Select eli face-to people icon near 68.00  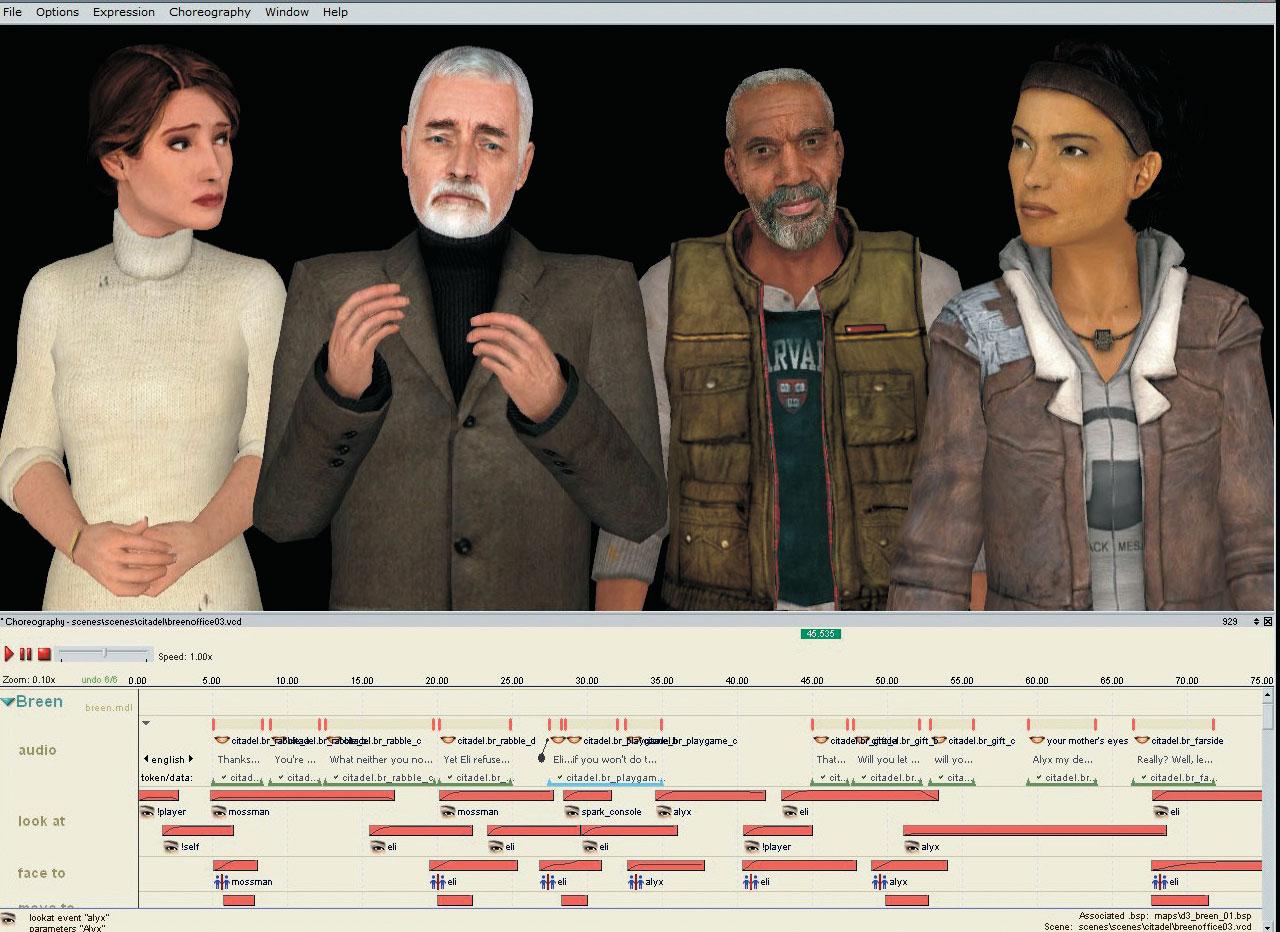click(1159, 881)
